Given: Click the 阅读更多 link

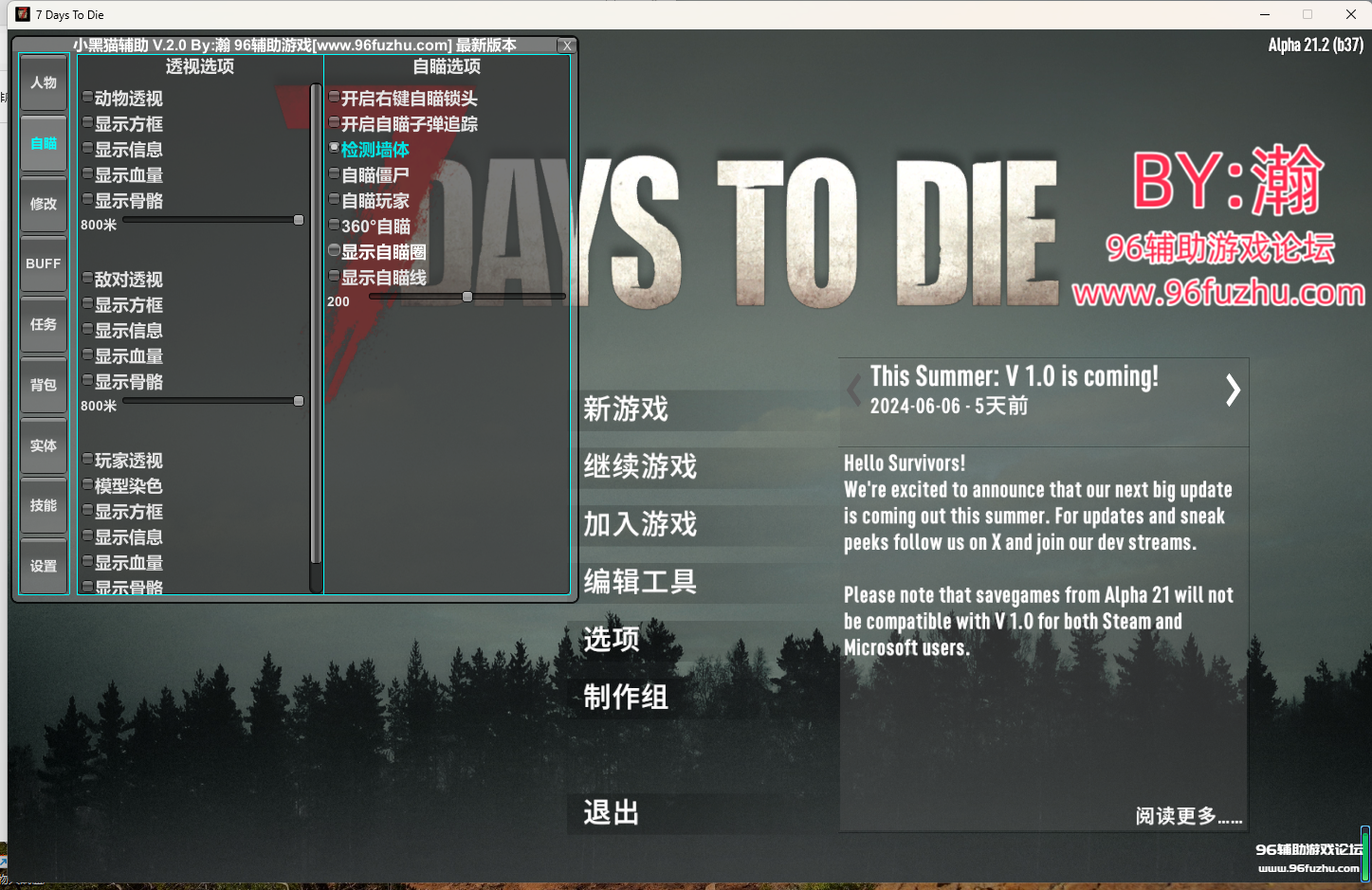Looking at the screenshot, I should tap(1188, 816).
